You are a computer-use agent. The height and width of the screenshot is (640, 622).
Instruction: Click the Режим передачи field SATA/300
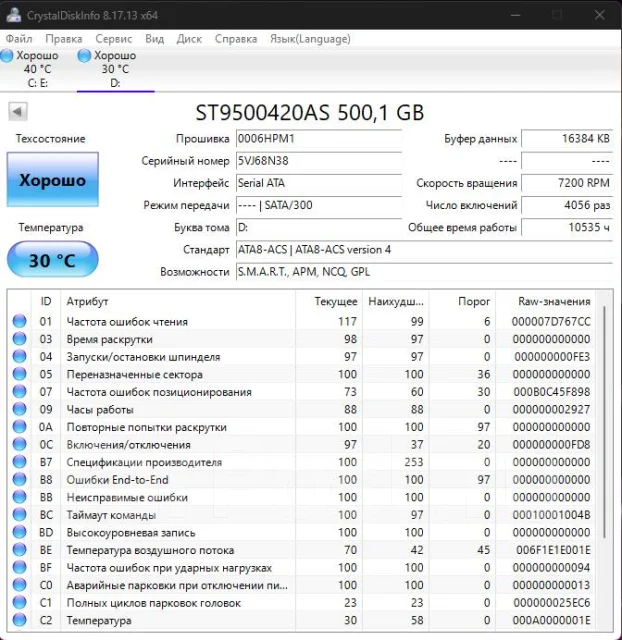tap(319, 205)
